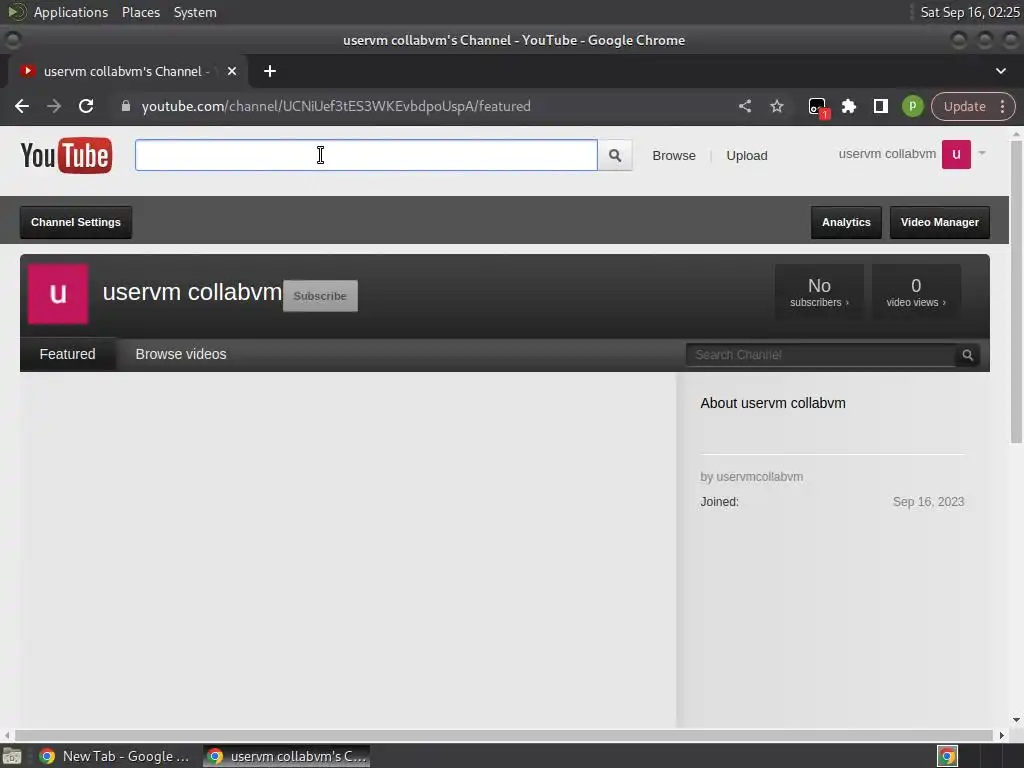The image size is (1024, 768).
Task: Click the address bar URL
Action: click(x=336, y=106)
